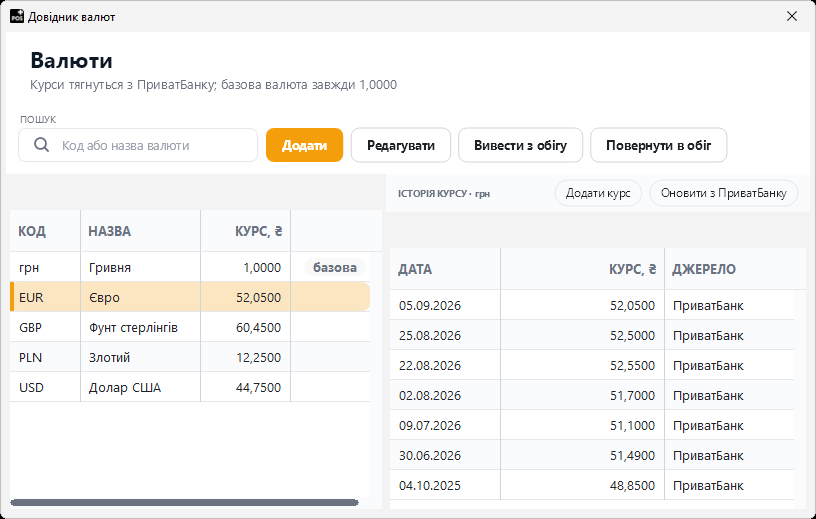
Task: Click history rate 51,1000
Action: coord(632,425)
